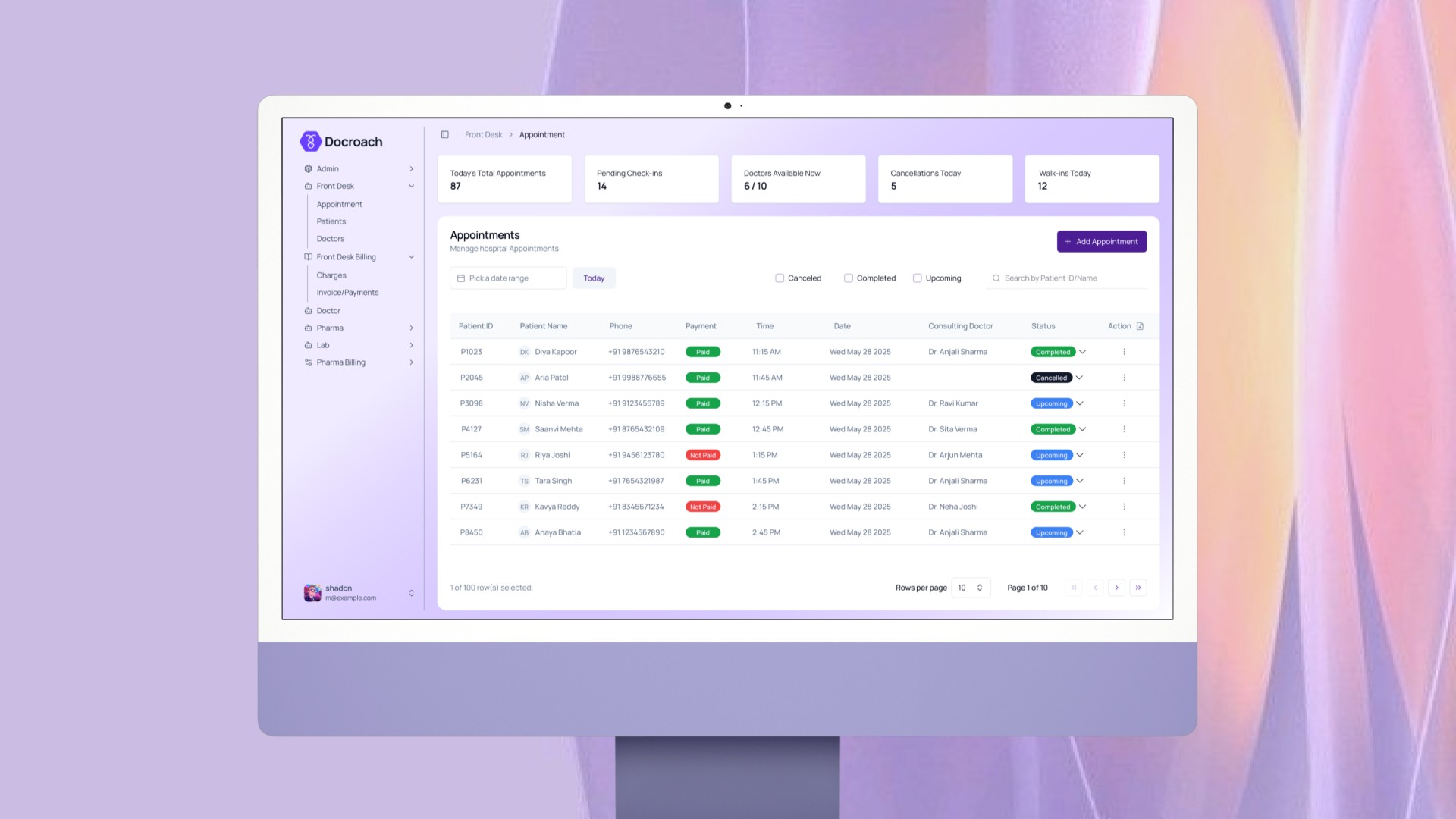This screenshot has width=1456, height=819.
Task: Click the shadcn user avatar
Action: pyautogui.click(x=312, y=593)
